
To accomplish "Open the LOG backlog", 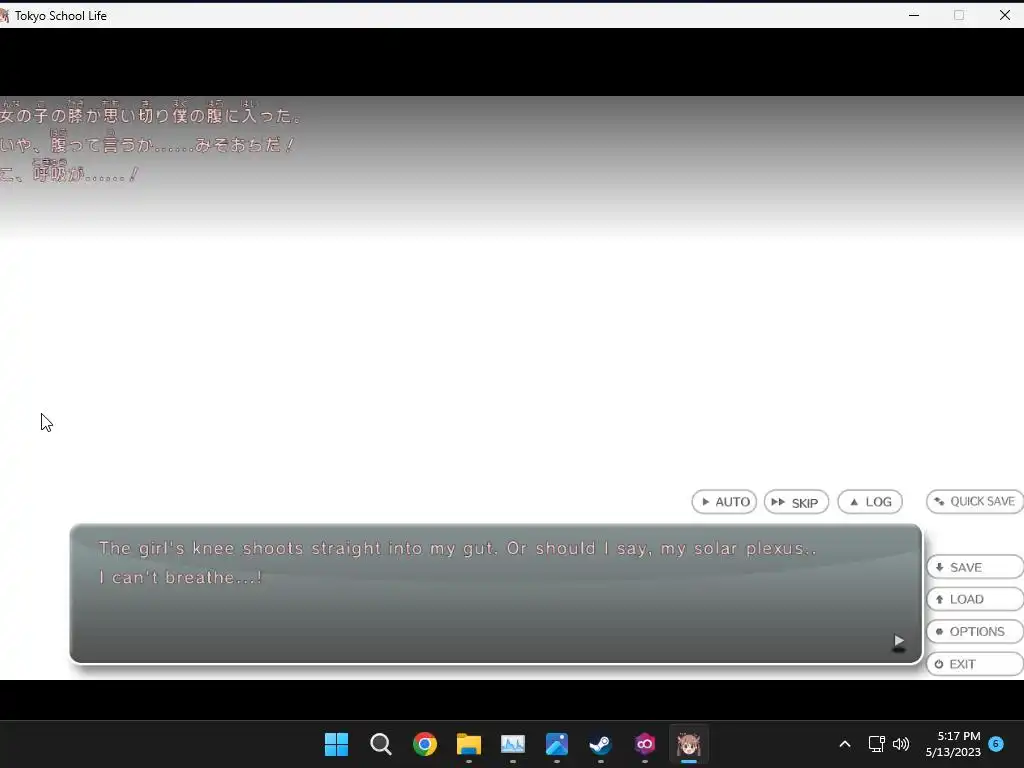I will [870, 502].
